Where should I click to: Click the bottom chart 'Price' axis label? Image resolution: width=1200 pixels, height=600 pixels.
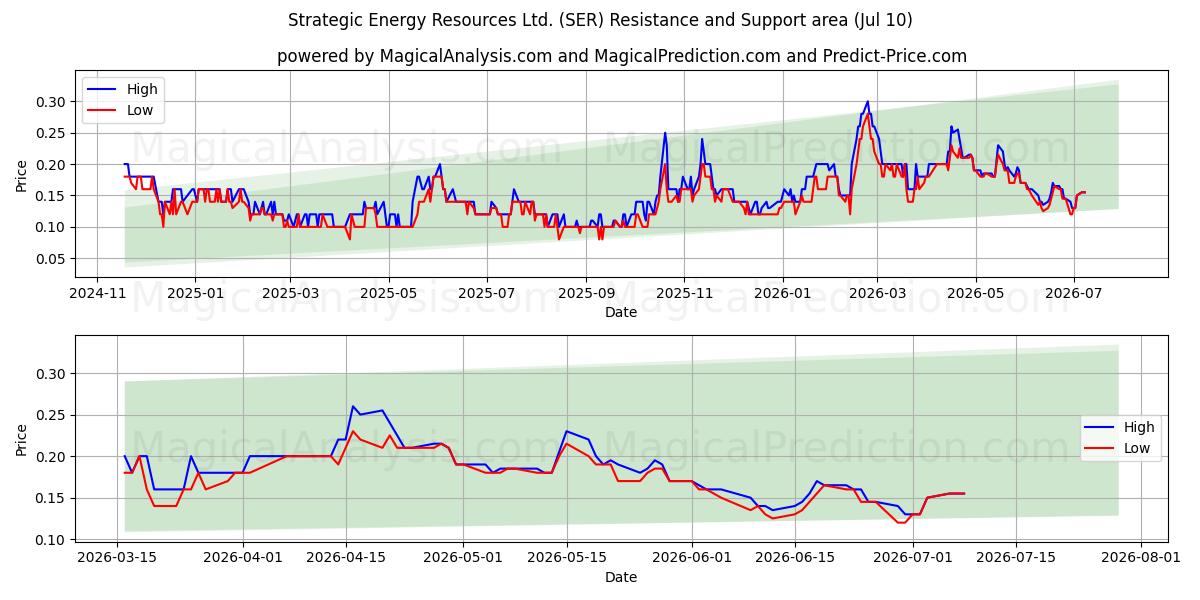click(22, 439)
